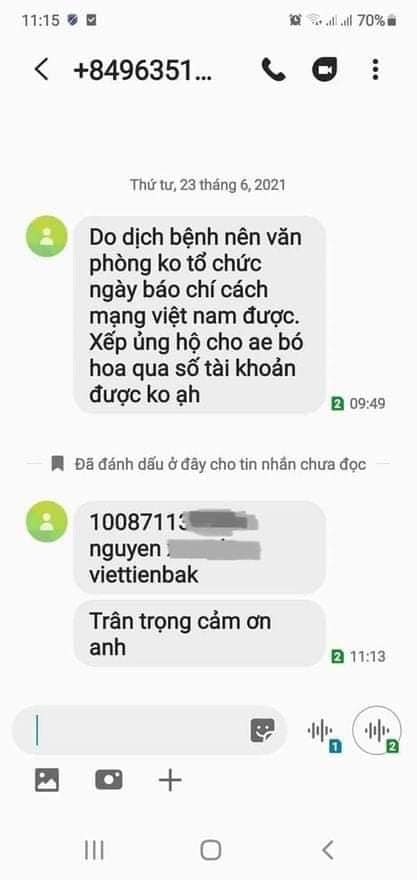Select the message containing 'viettienbak'
The width and height of the screenshot is (417, 880).
tap(199, 548)
